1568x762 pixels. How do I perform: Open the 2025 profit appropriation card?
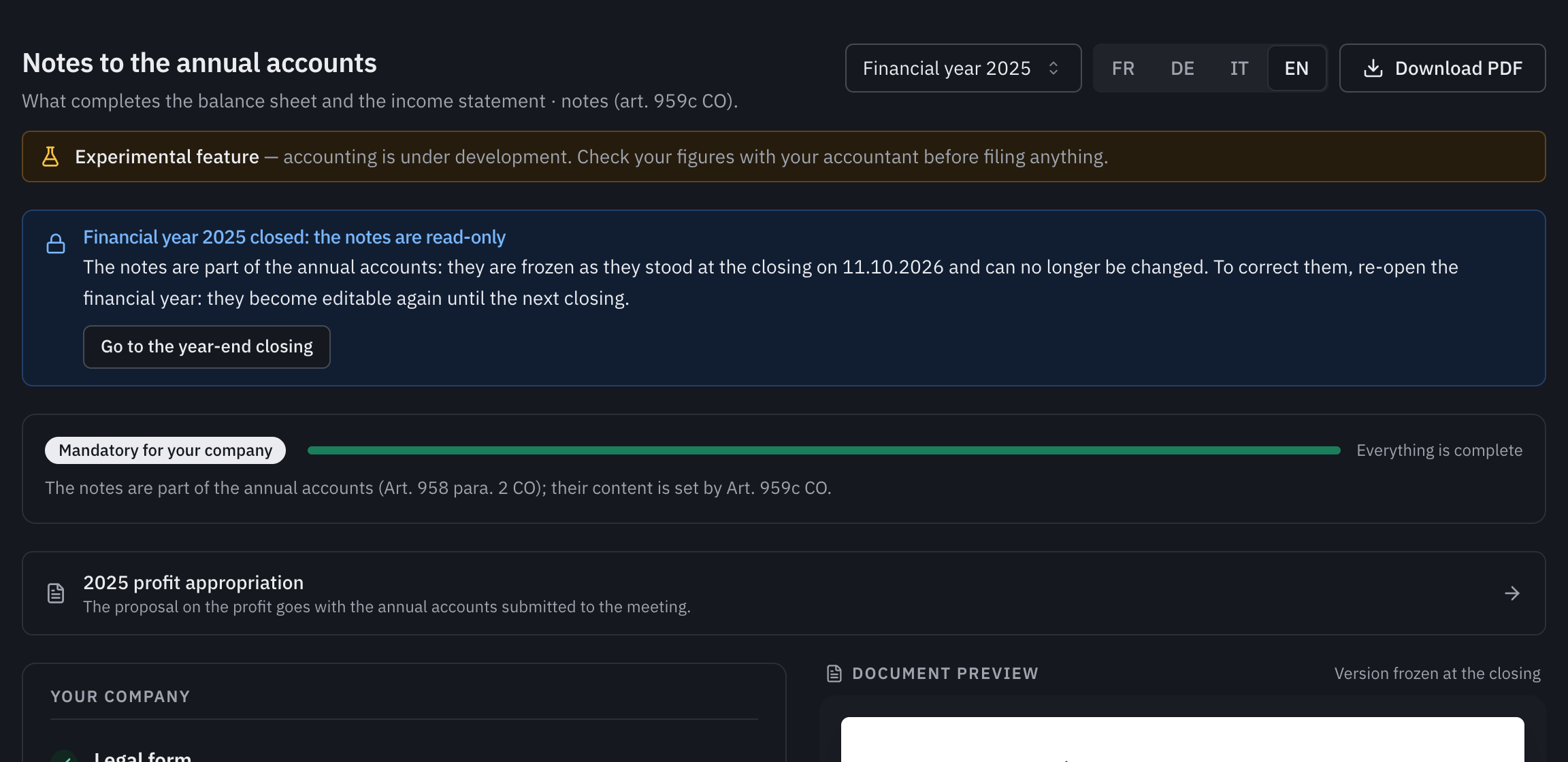point(783,593)
